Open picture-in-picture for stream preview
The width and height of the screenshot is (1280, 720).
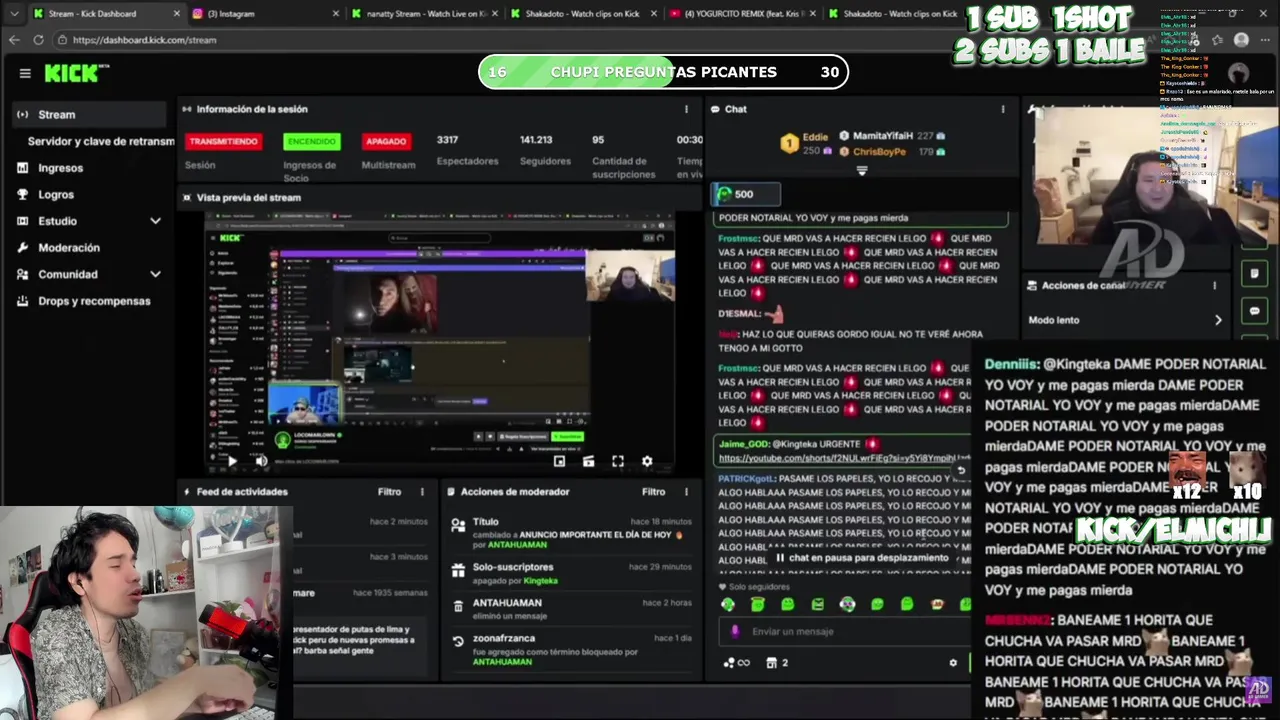coord(559,461)
